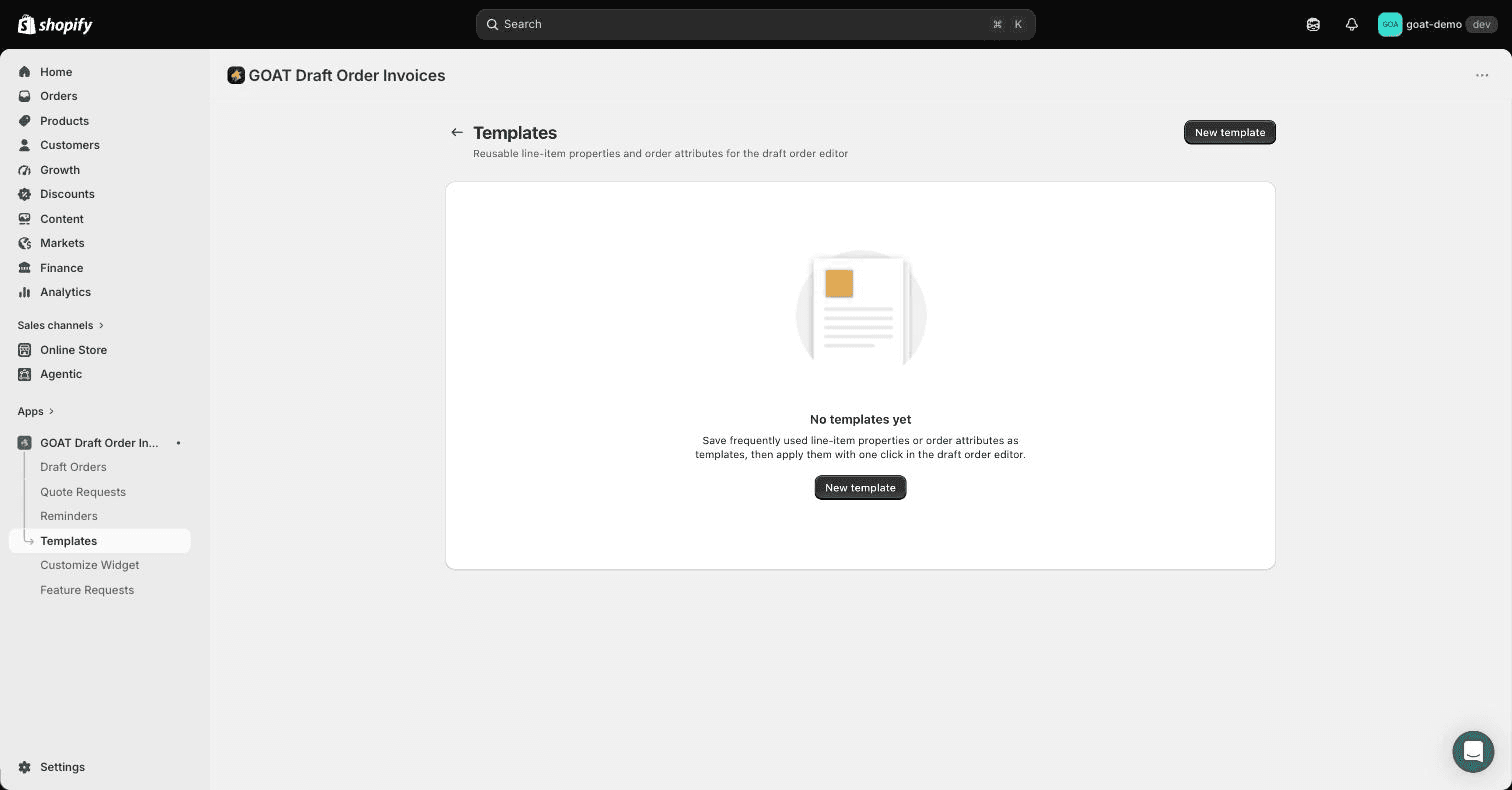The height and width of the screenshot is (790, 1512).
Task: Click the Customers label
Action: tap(70, 145)
